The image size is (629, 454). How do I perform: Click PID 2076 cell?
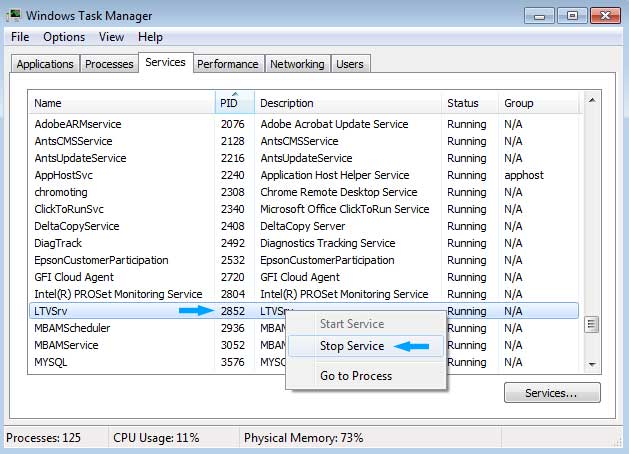click(233, 124)
